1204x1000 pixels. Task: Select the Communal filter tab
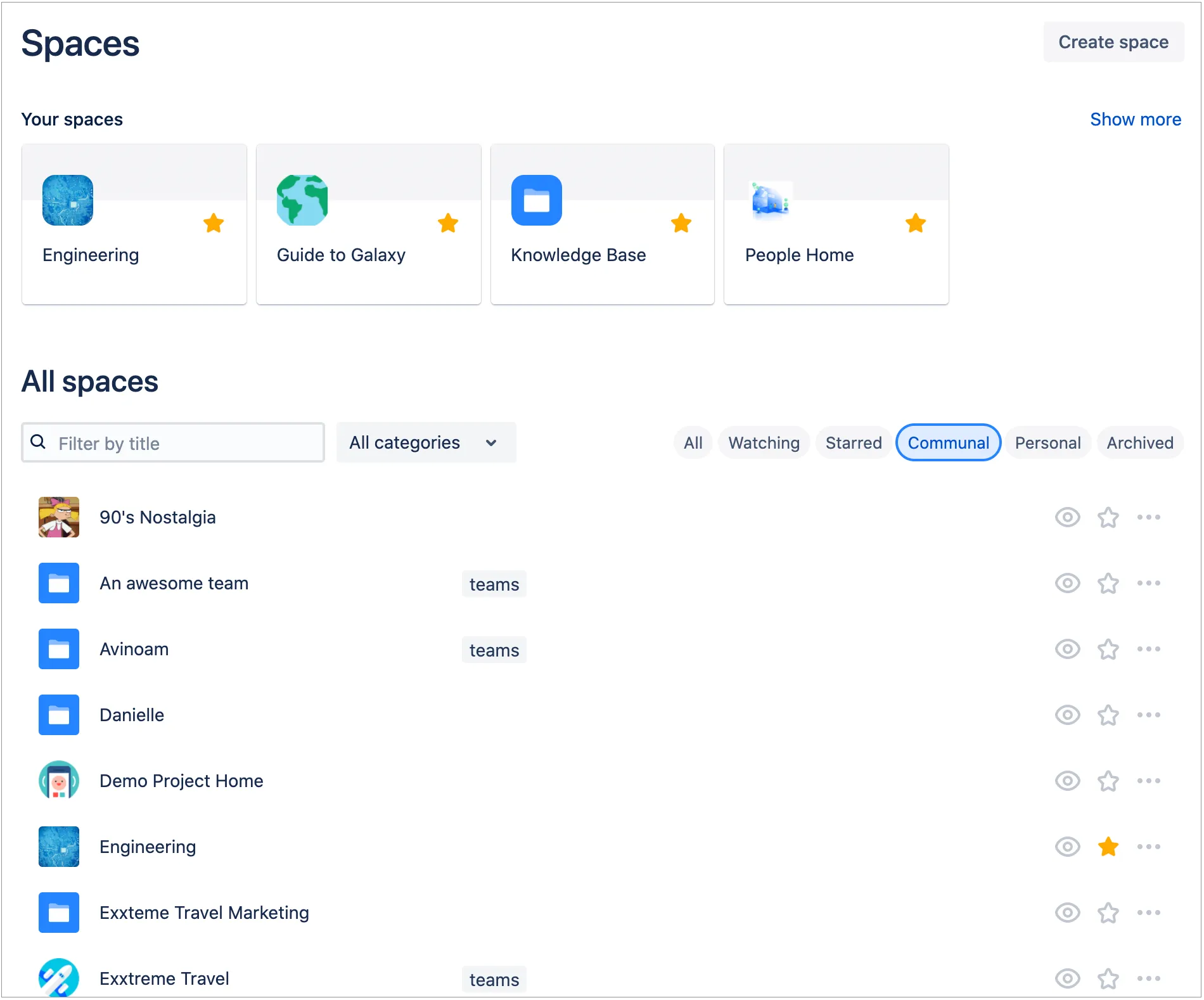click(949, 442)
